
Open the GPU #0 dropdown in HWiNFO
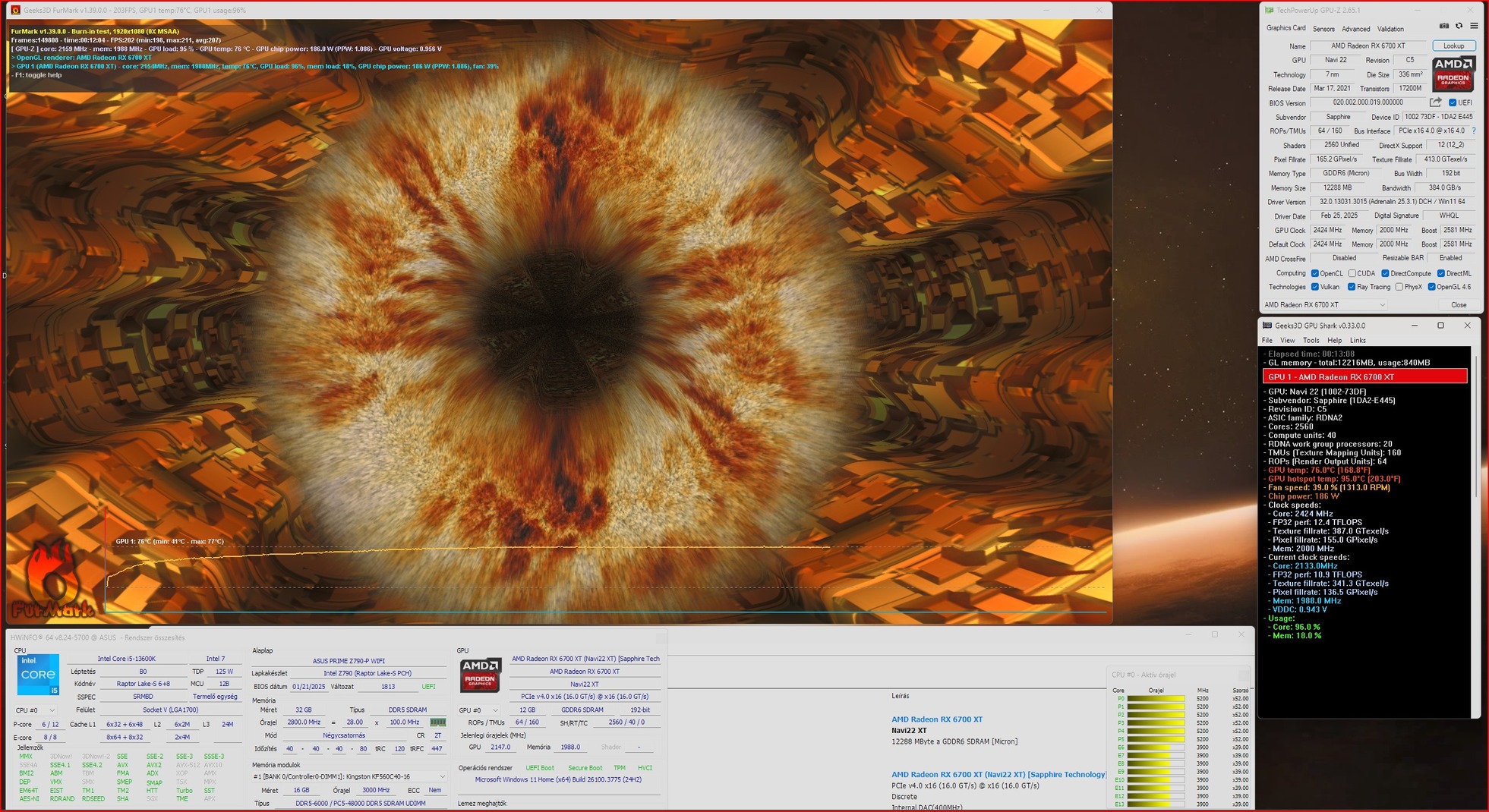480,710
